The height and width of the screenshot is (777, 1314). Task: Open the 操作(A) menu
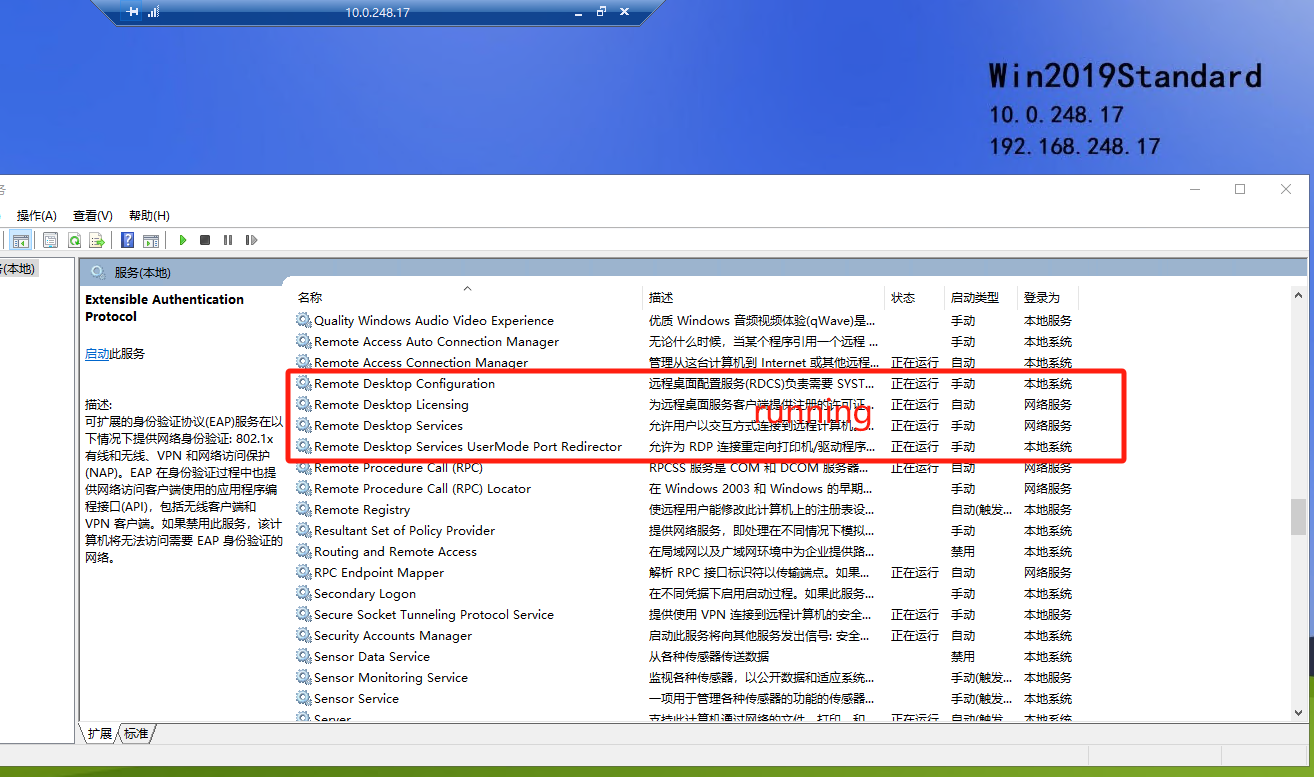[x=37, y=216]
